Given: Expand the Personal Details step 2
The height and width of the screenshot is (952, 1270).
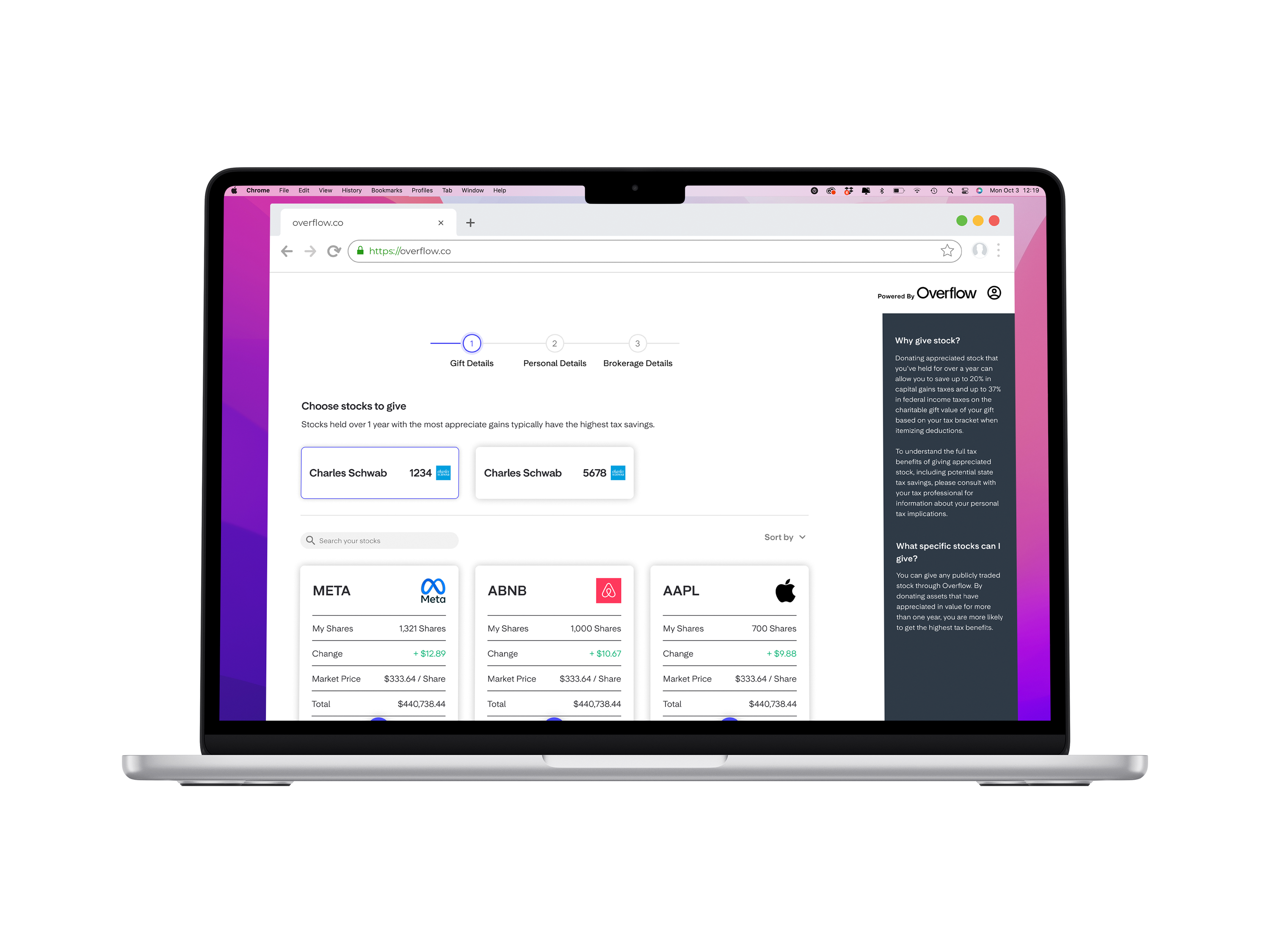Looking at the screenshot, I should coord(554,347).
